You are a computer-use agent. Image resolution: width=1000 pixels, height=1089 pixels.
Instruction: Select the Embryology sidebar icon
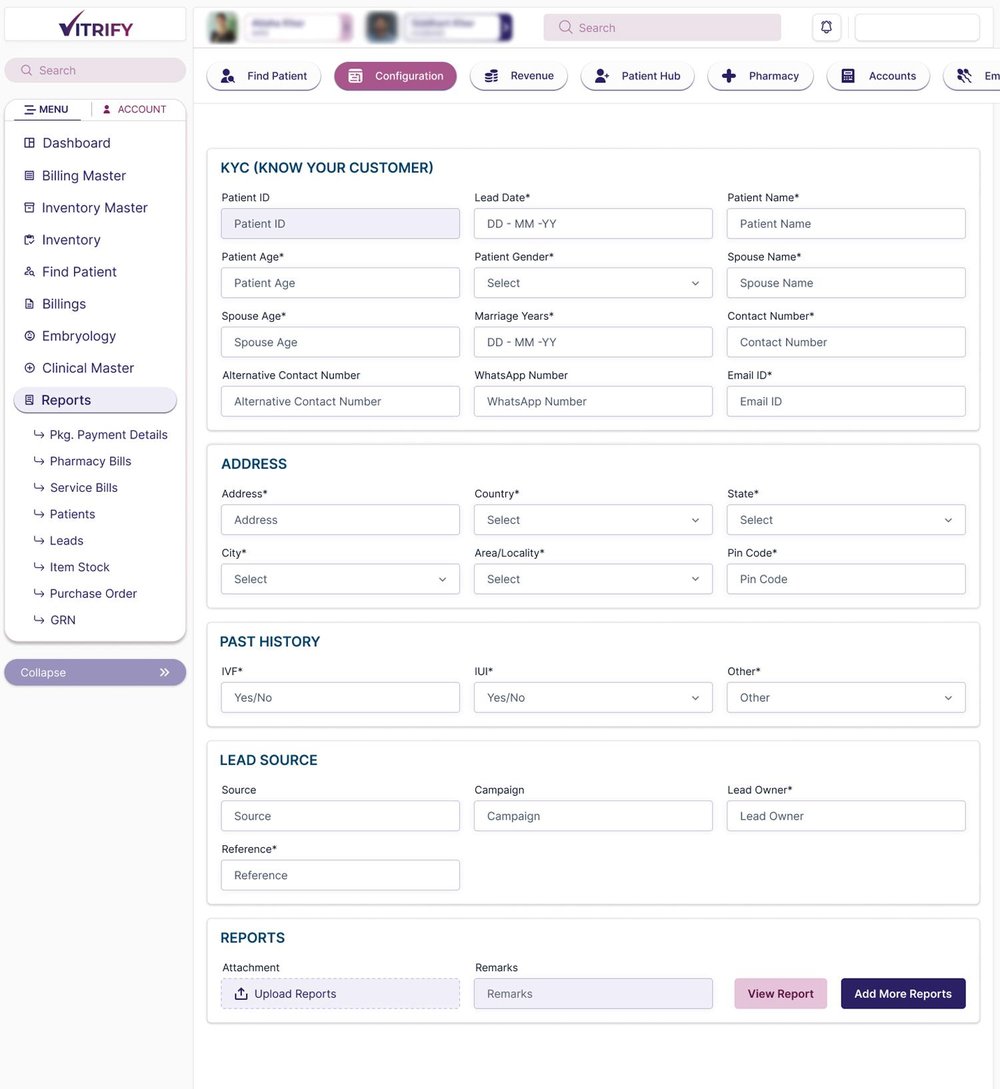pyautogui.click(x=28, y=336)
